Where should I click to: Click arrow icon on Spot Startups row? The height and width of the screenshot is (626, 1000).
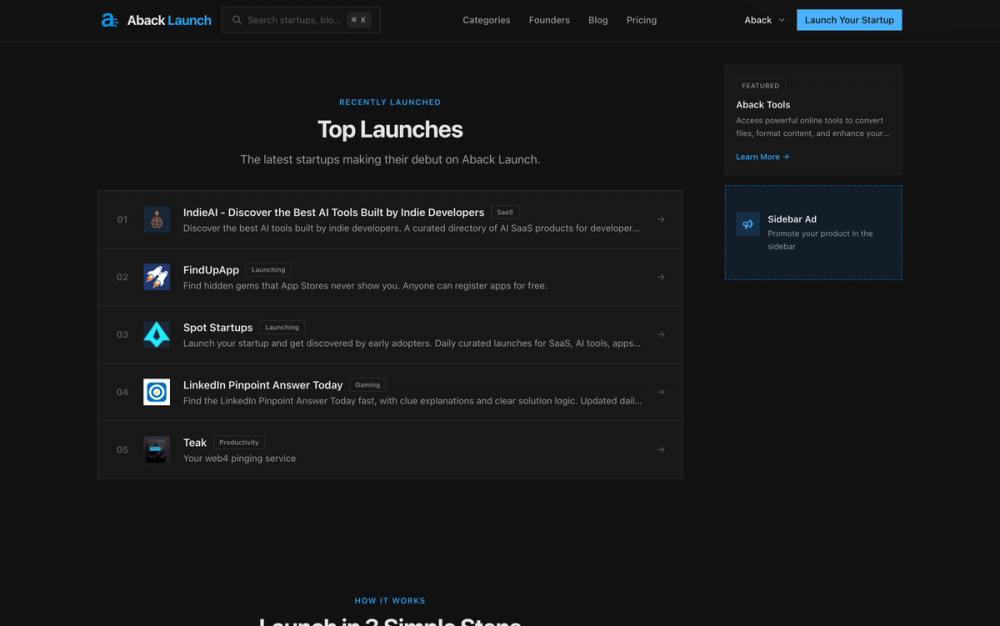click(661, 334)
